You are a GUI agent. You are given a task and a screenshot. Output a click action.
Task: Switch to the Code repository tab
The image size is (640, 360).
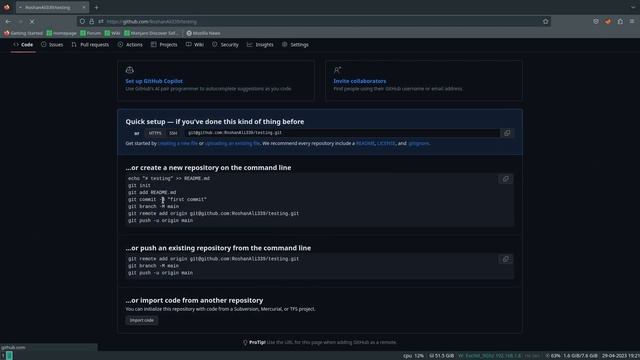point(23,44)
